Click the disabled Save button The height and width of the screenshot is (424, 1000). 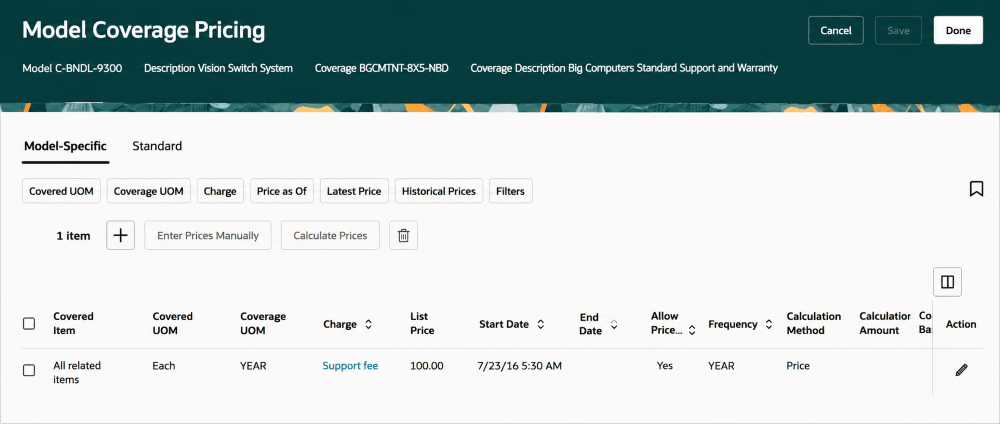(x=898, y=30)
